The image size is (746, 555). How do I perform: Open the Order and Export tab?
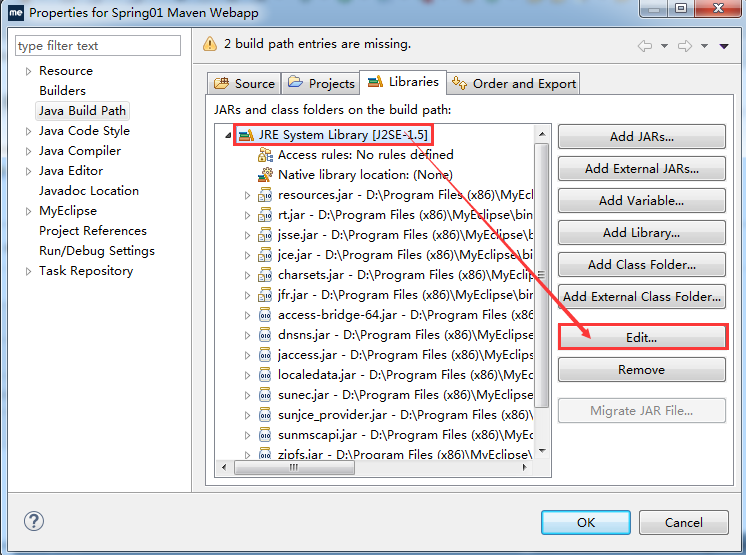click(513, 84)
